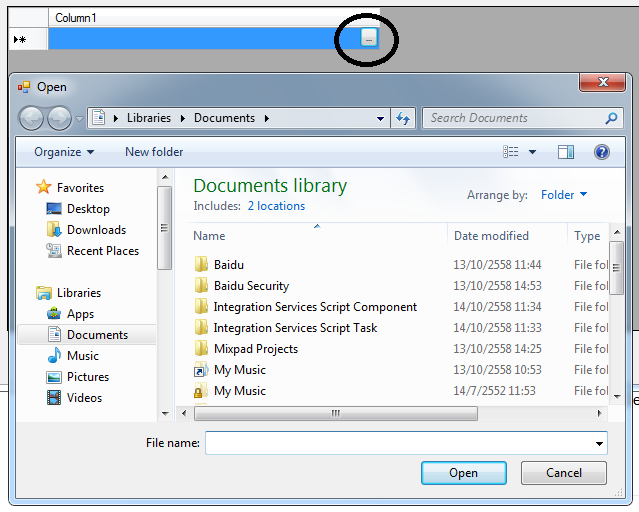Select the new row header with asterisk
This screenshot has width=639, height=512.
click(28, 40)
